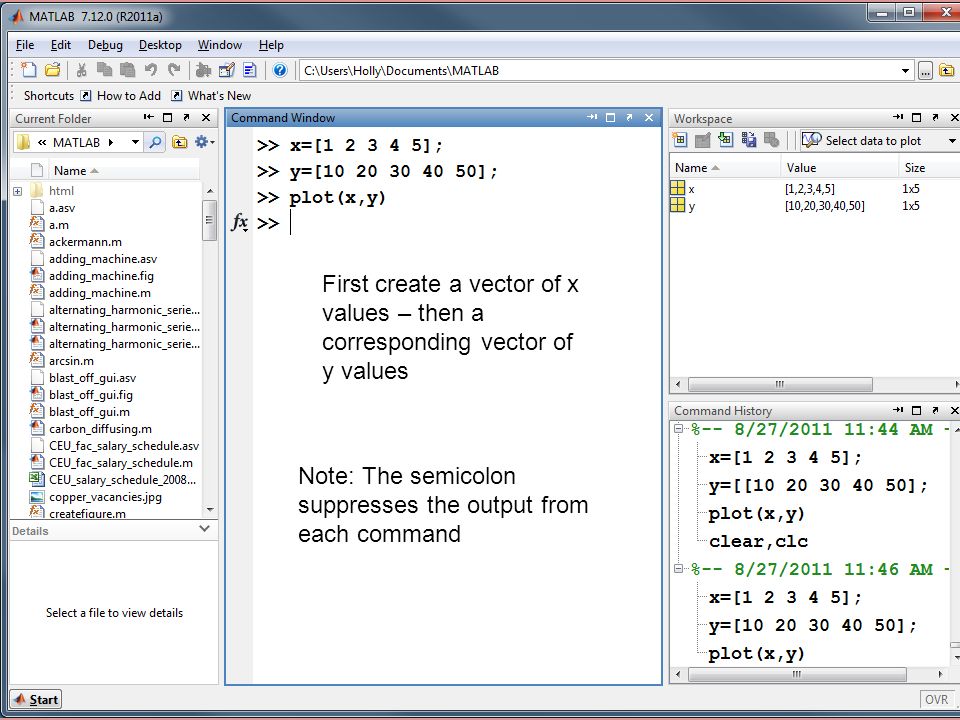Viewport: 960px width, 720px height.
Task: Go up one folder level in main toolbar
Action: (x=947, y=70)
